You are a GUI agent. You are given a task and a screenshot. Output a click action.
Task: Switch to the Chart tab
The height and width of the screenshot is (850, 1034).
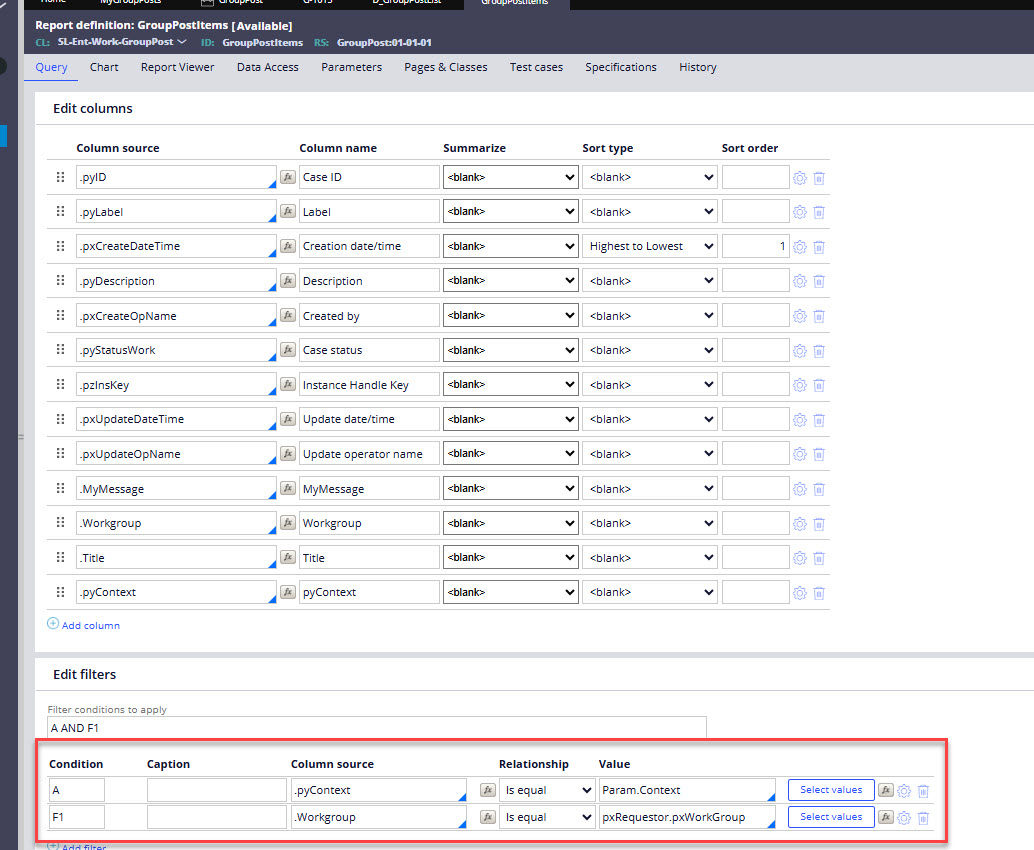tap(104, 67)
